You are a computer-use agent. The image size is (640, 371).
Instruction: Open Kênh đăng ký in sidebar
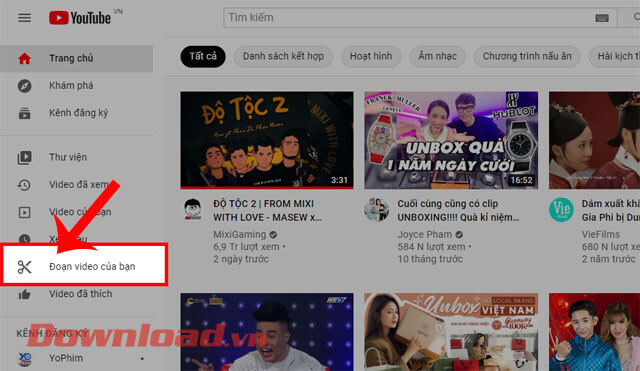(x=76, y=113)
